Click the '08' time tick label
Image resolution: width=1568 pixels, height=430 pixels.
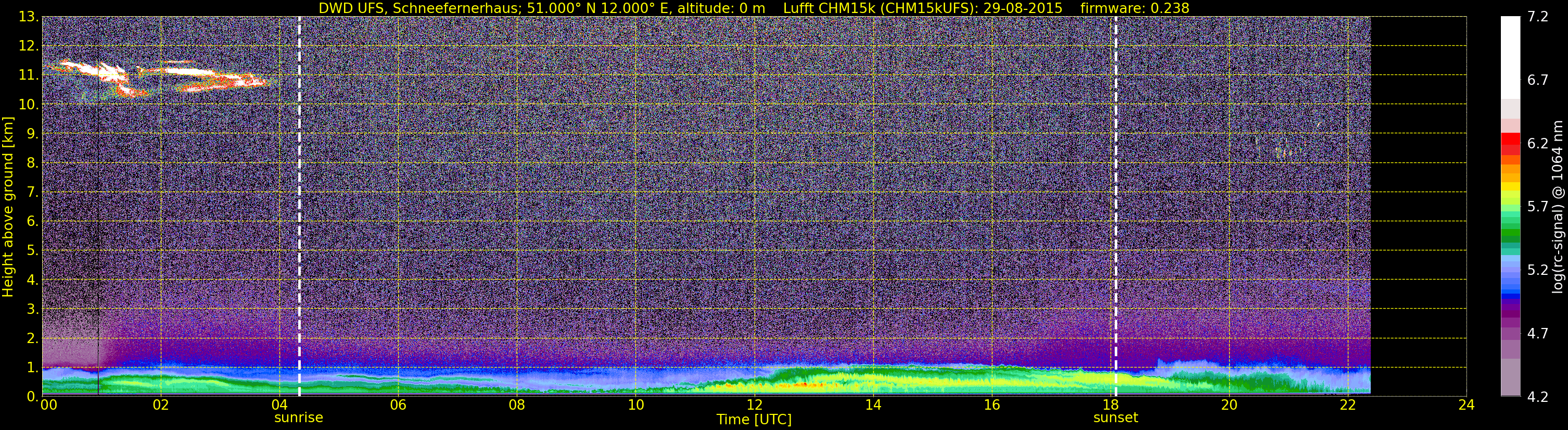click(516, 405)
